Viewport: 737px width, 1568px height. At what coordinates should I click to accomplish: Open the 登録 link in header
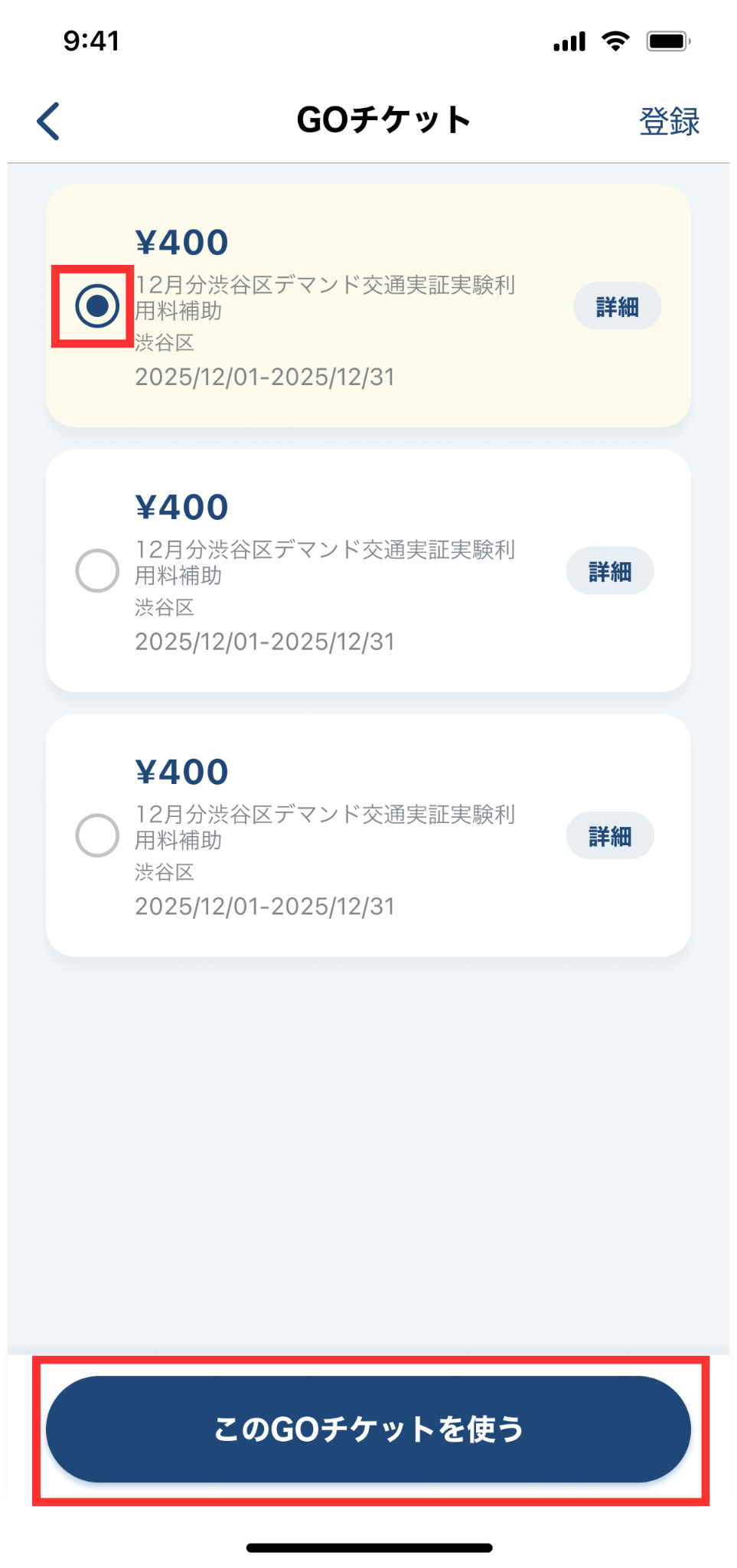(669, 121)
